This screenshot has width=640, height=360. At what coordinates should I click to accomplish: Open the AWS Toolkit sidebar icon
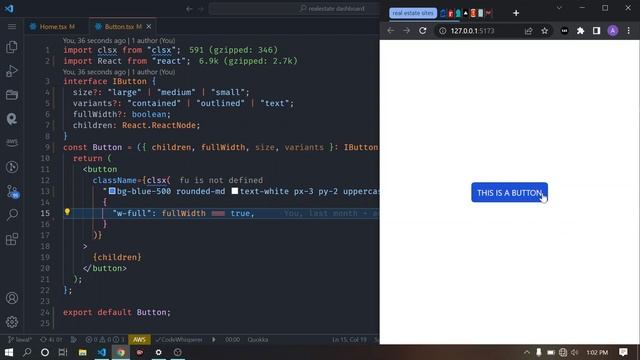click(12, 142)
